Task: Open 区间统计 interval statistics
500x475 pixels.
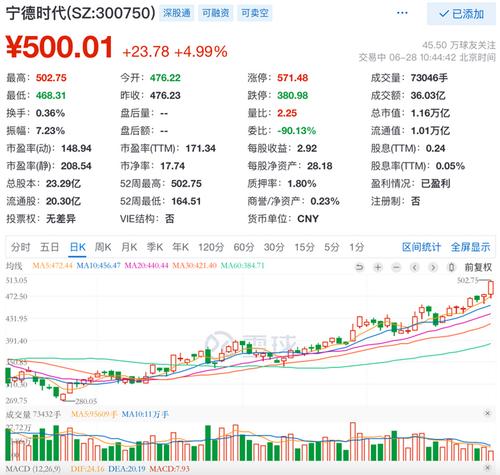Action: 421,247
